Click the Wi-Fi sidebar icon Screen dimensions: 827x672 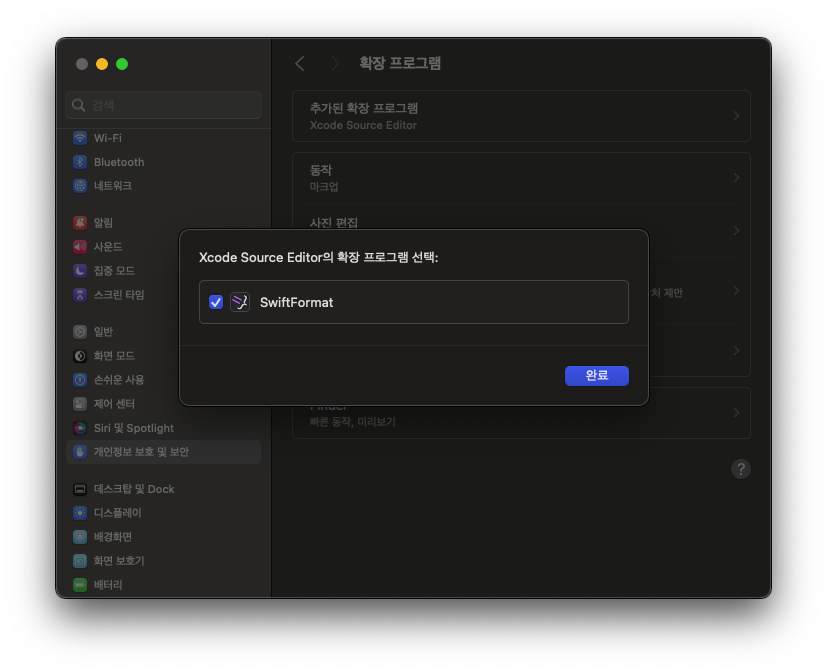pyautogui.click(x=80, y=138)
